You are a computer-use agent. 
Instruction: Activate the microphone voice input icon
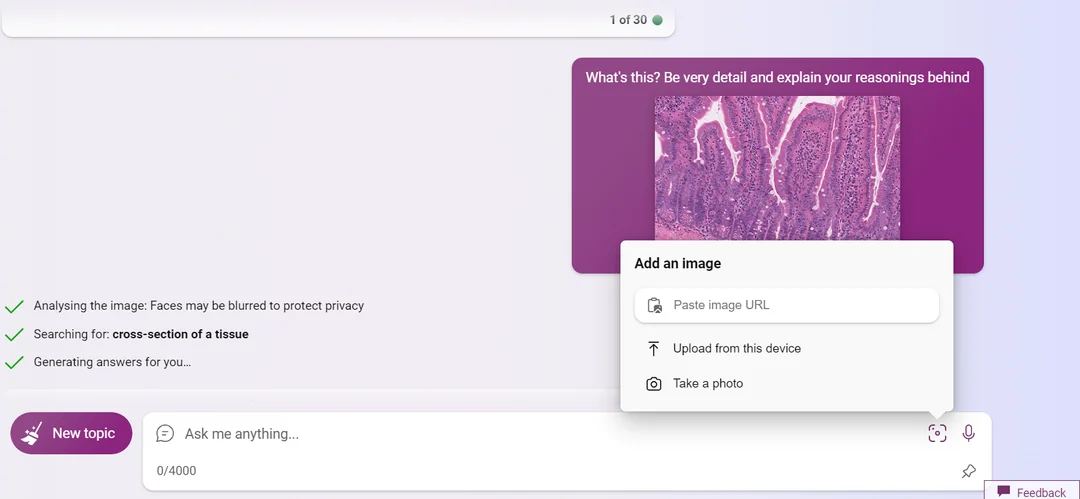coord(968,433)
